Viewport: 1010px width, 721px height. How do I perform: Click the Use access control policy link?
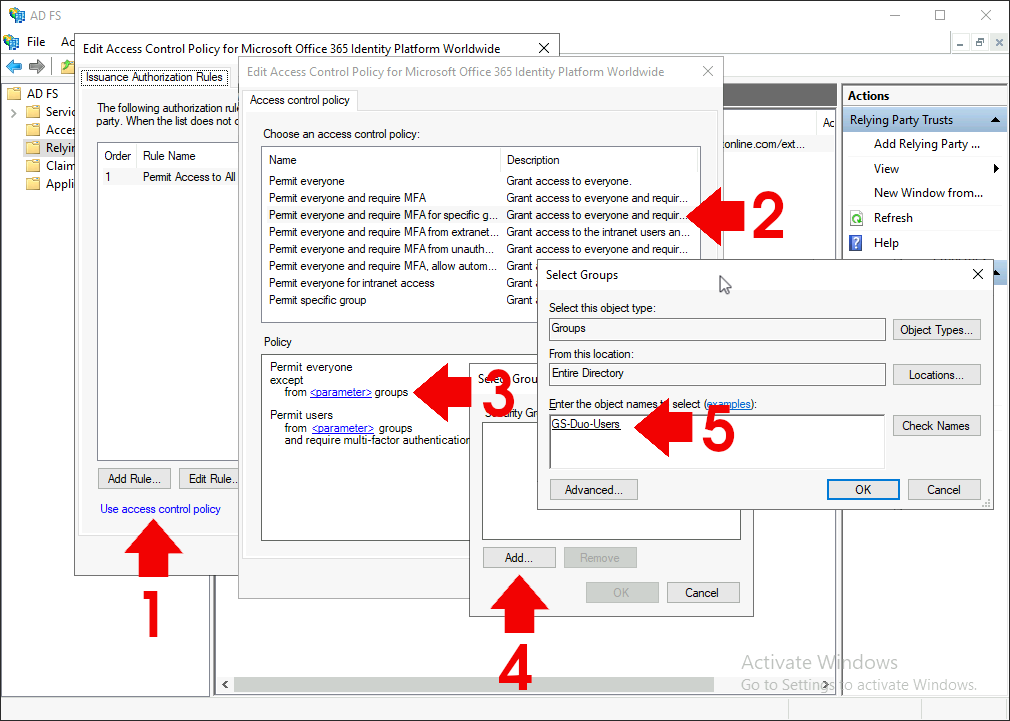pos(160,509)
